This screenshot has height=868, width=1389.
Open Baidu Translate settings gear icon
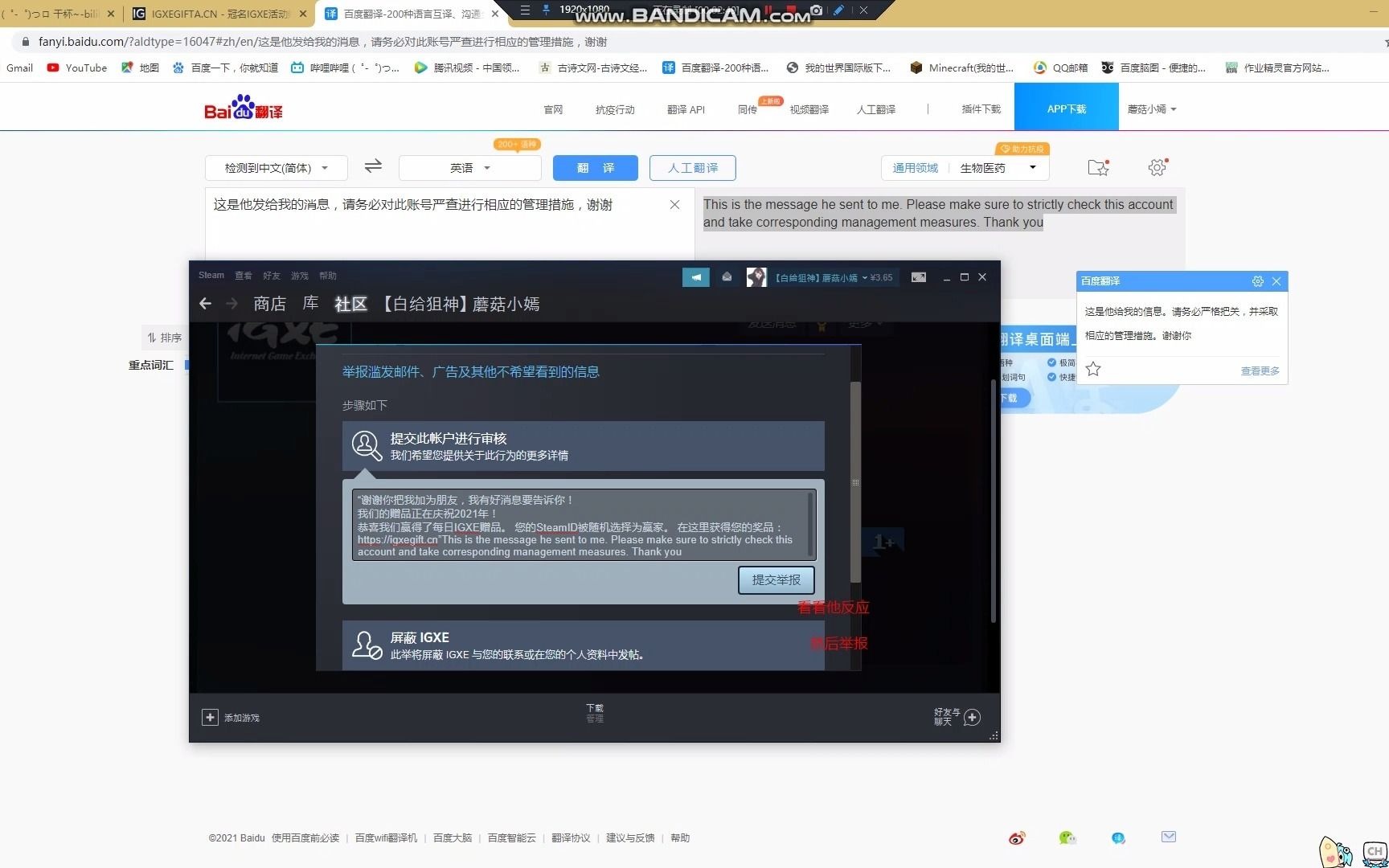1157,167
